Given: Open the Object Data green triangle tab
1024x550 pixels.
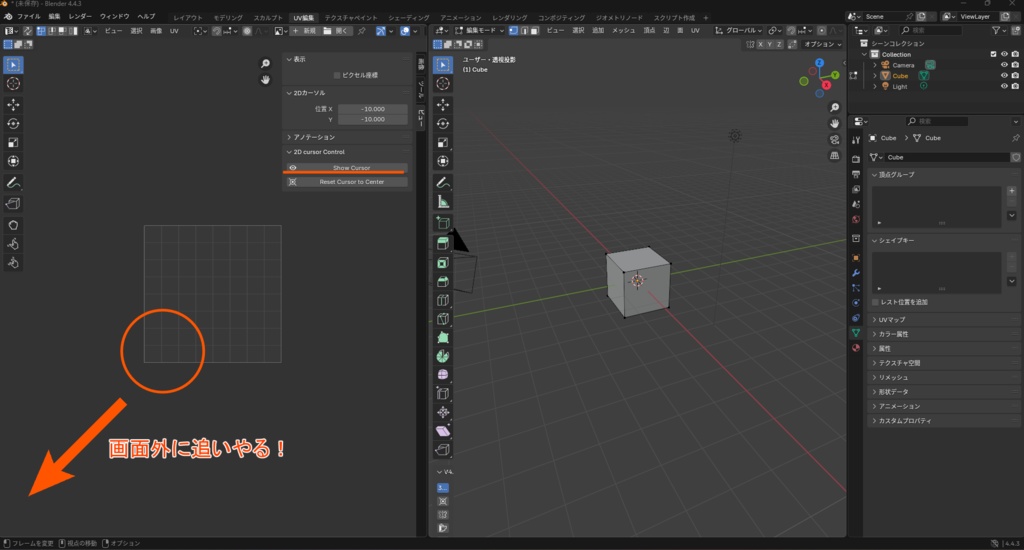Looking at the screenshot, I should (856, 333).
